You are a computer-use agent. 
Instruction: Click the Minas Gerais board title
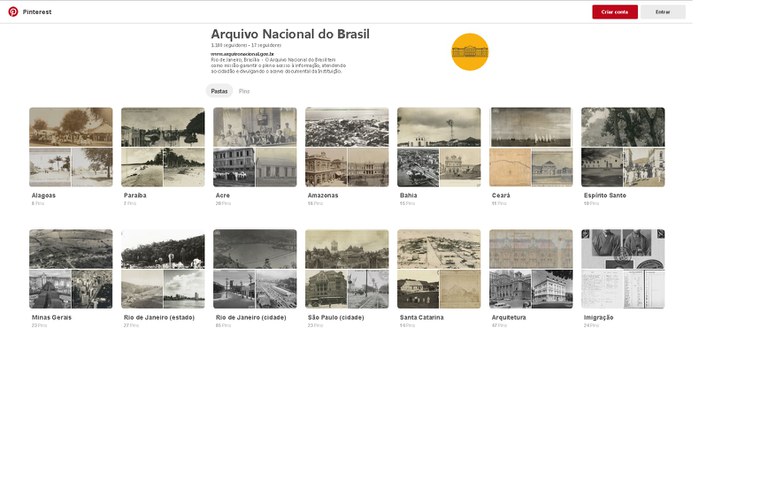(x=51, y=317)
